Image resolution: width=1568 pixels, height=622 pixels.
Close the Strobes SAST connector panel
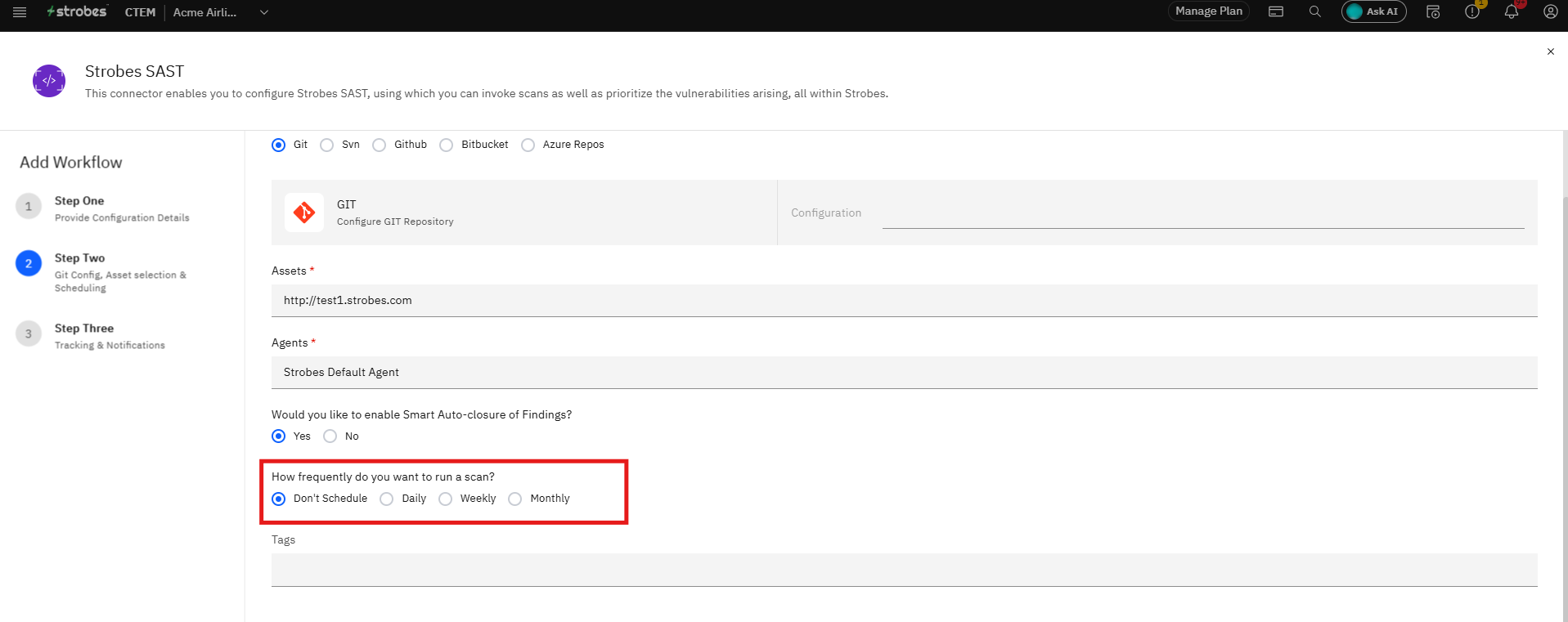[1550, 51]
